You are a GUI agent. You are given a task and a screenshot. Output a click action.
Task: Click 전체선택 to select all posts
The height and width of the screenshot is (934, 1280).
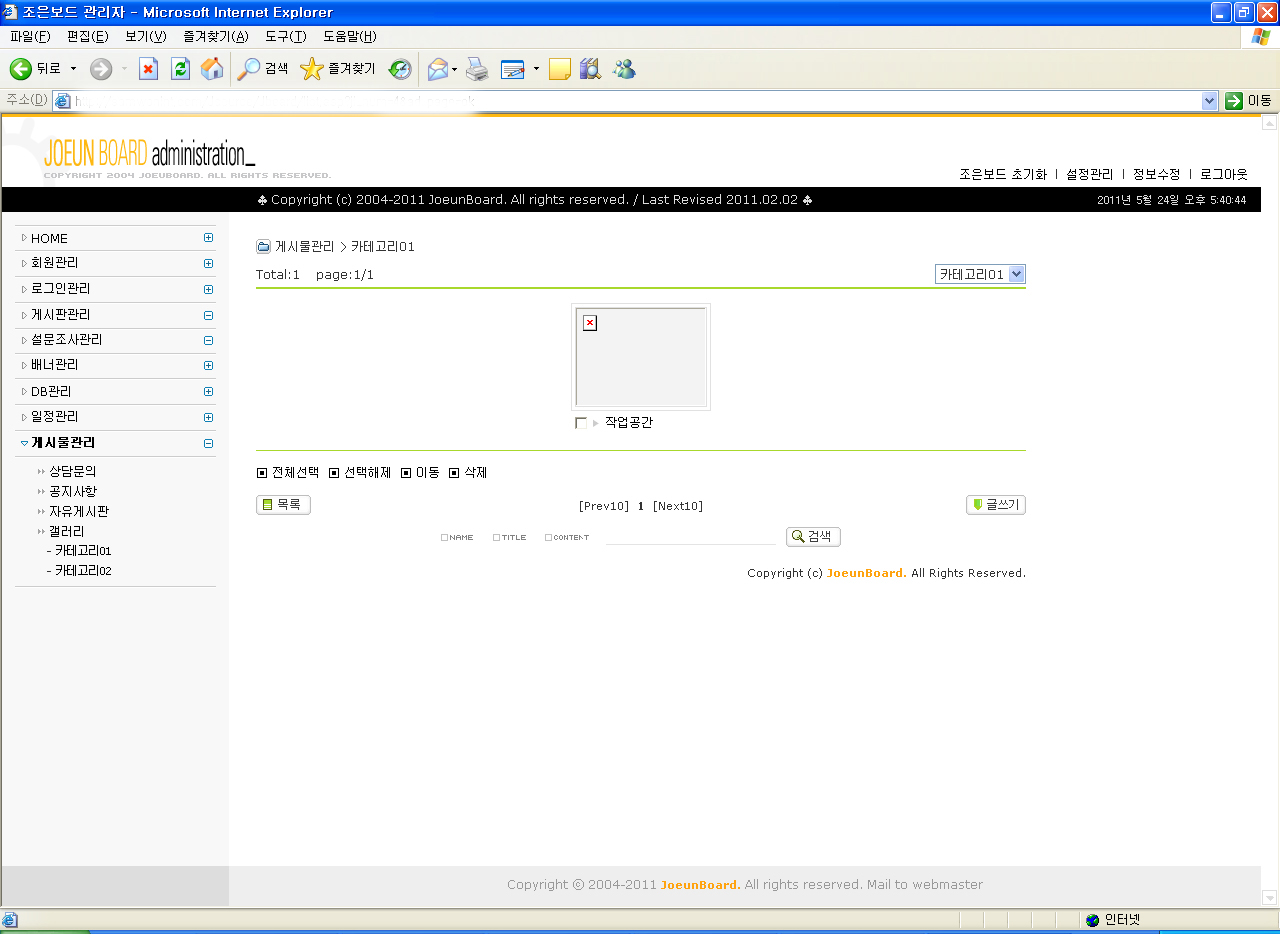tap(288, 472)
